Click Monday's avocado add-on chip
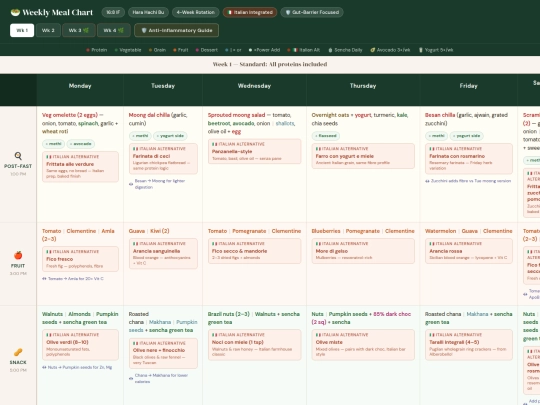The width and height of the screenshot is (540, 405). (x=81, y=144)
